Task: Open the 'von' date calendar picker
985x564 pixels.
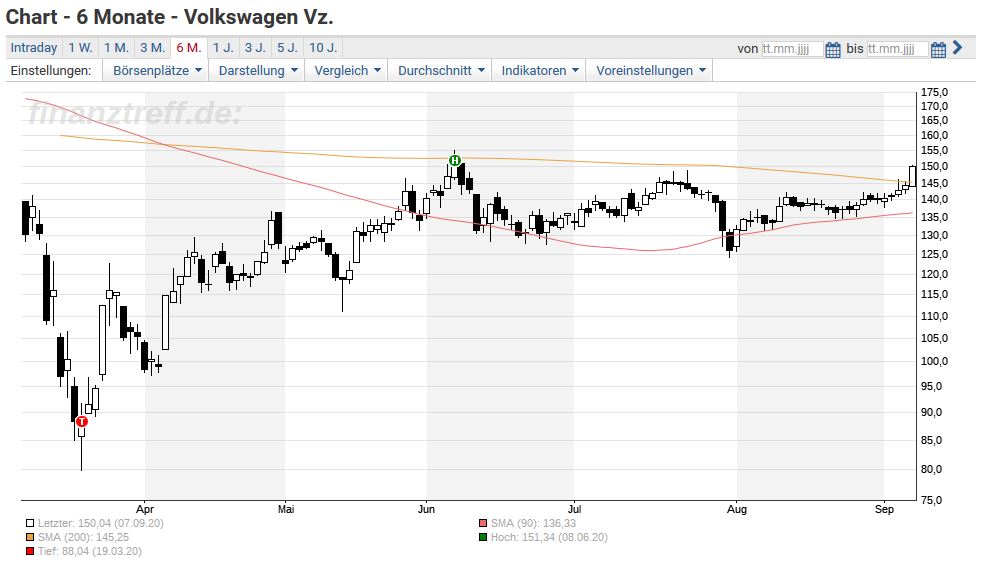Action: (832, 49)
